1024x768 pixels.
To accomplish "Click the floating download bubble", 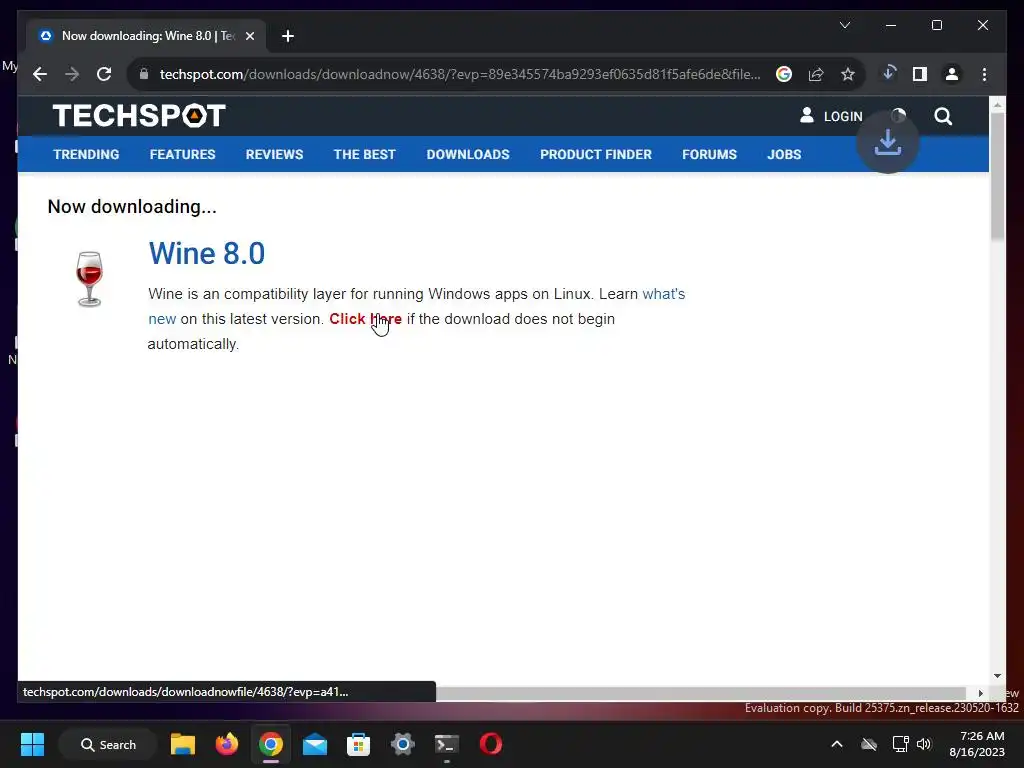I will click(x=888, y=142).
